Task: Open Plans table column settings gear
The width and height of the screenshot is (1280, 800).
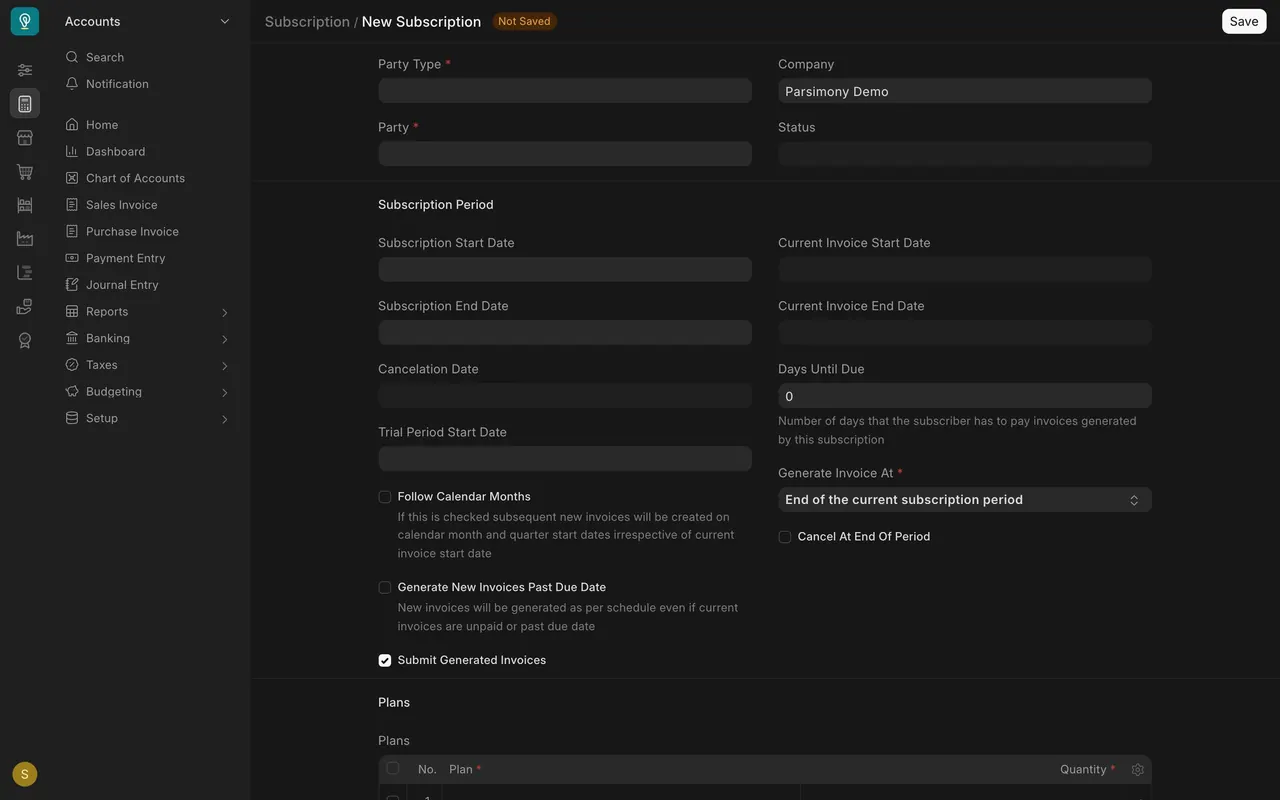Action: [x=1137, y=770]
